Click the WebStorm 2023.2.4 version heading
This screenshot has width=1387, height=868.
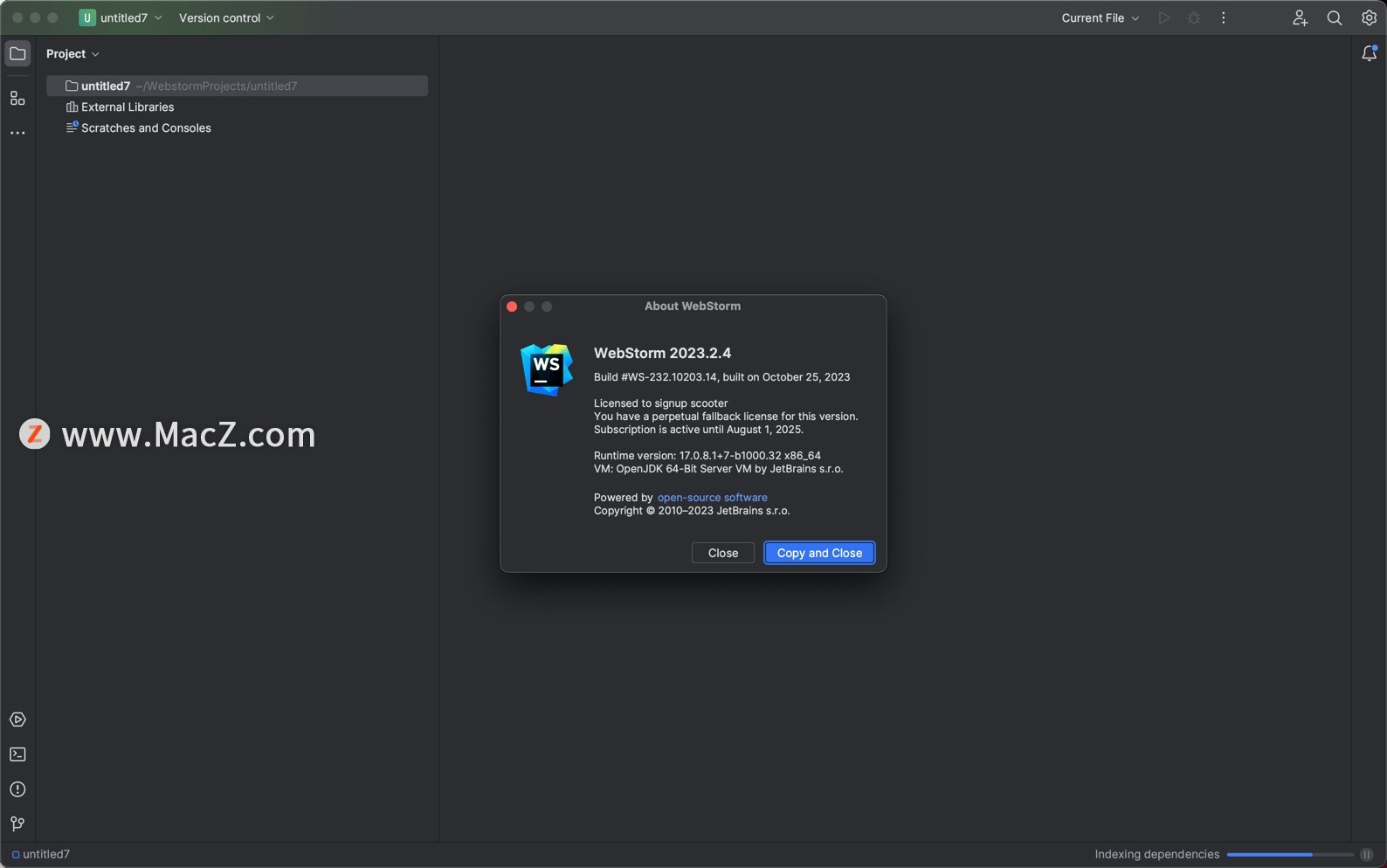click(663, 353)
